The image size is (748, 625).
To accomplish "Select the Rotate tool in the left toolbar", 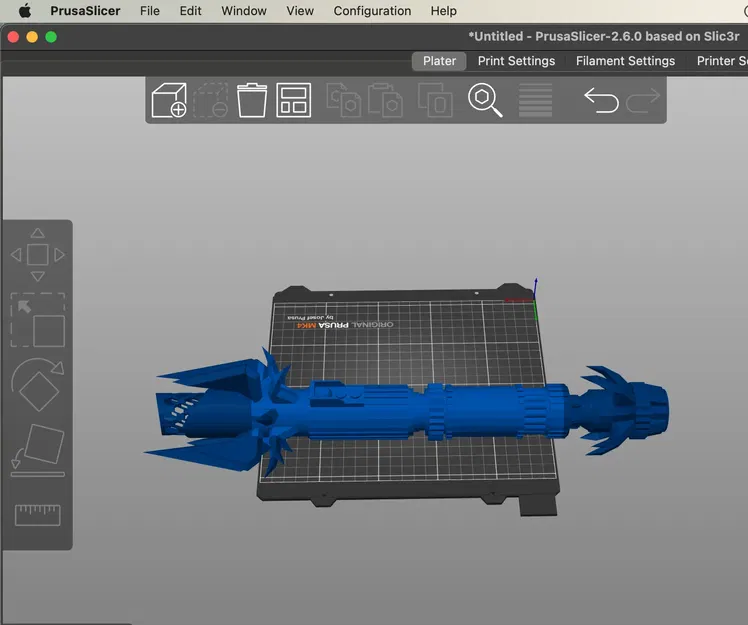I will [x=38, y=385].
